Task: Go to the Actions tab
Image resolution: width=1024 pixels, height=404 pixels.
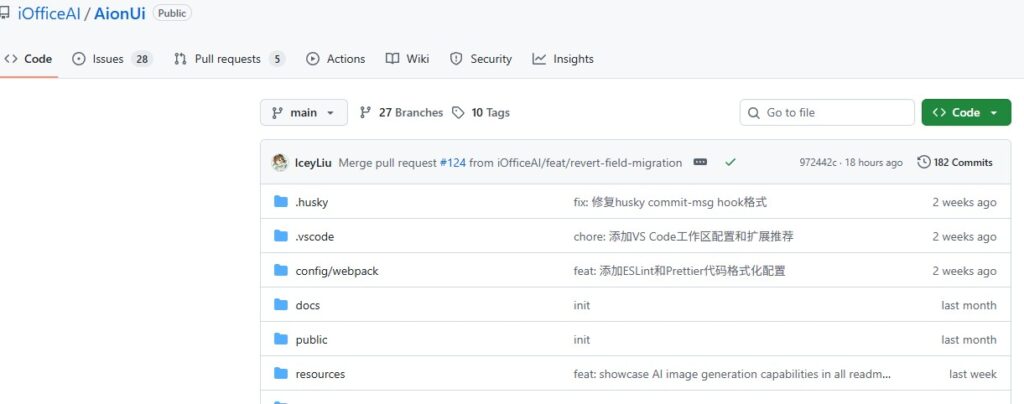Action: click(336, 59)
